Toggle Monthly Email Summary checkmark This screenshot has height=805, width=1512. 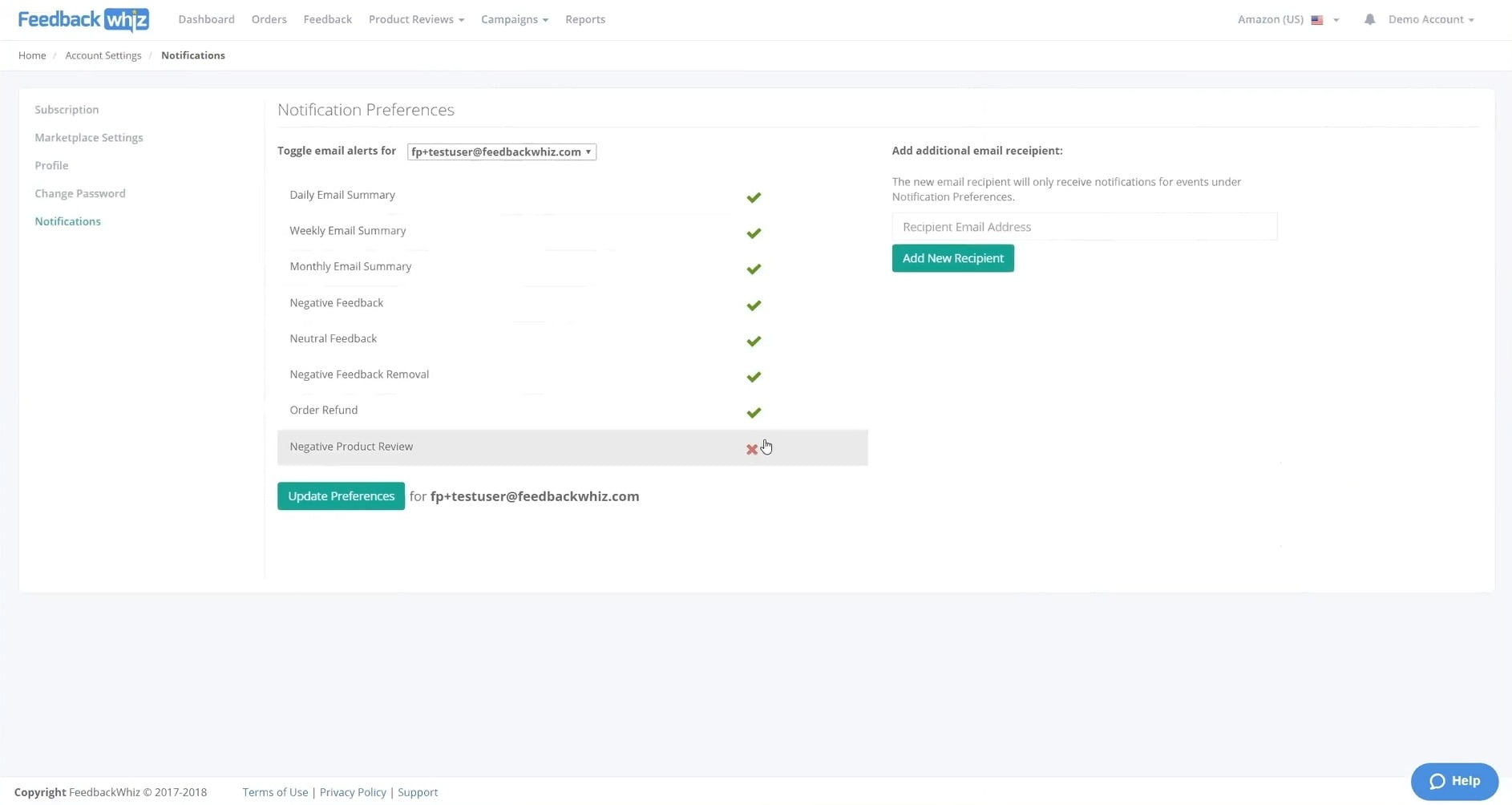[x=754, y=269]
